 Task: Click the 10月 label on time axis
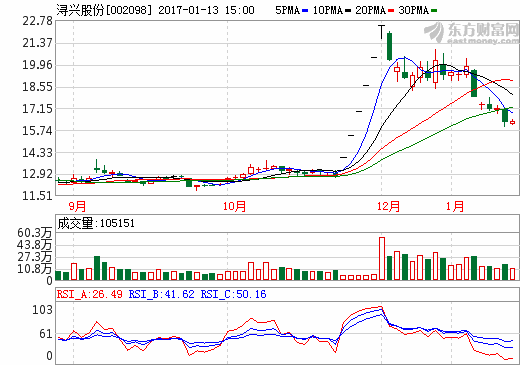click(x=234, y=206)
